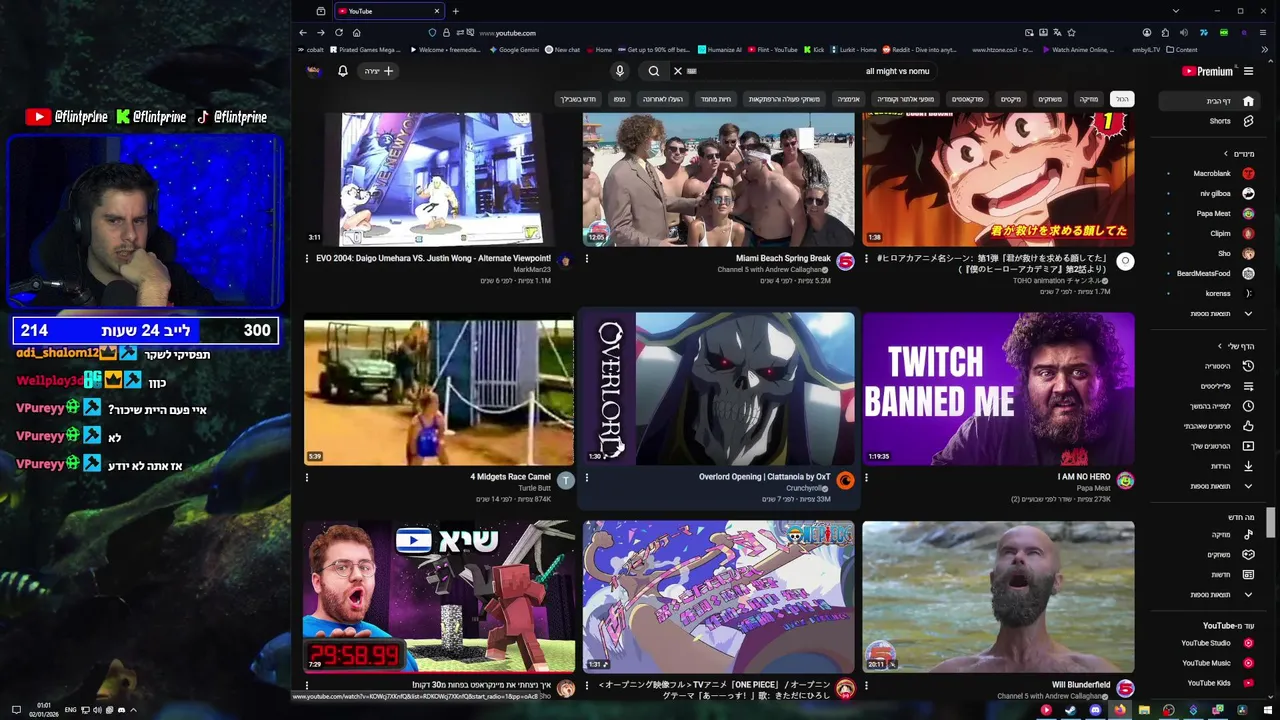Open more options for I AM NO HERO video
This screenshot has height=720, width=1280.
tap(866, 478)
